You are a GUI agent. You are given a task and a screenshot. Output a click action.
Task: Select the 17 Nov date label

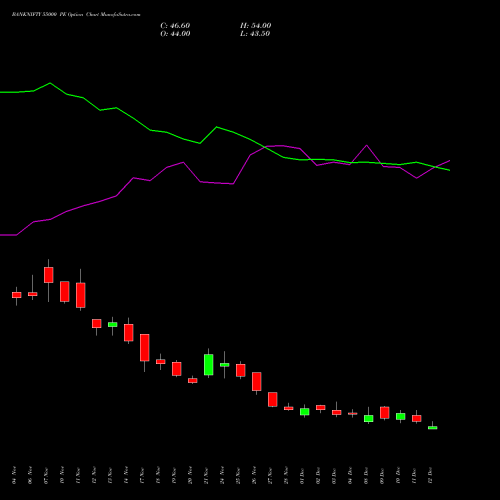click(x=142, y=475)
